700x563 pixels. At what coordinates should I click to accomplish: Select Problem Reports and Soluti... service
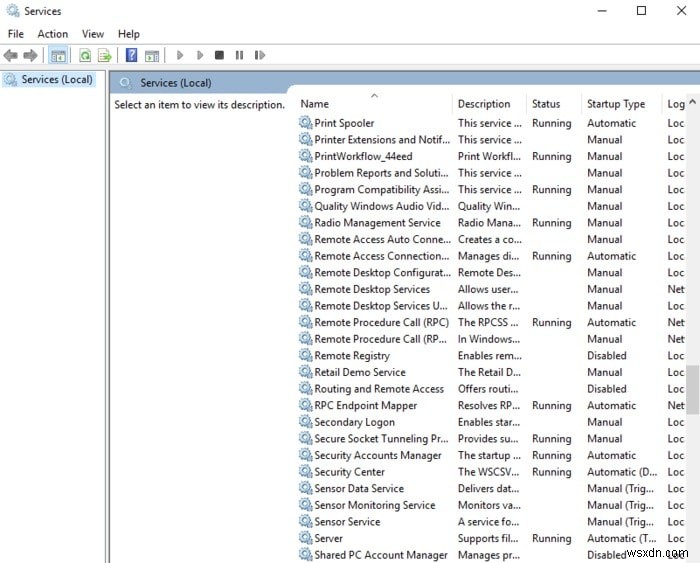381,173
